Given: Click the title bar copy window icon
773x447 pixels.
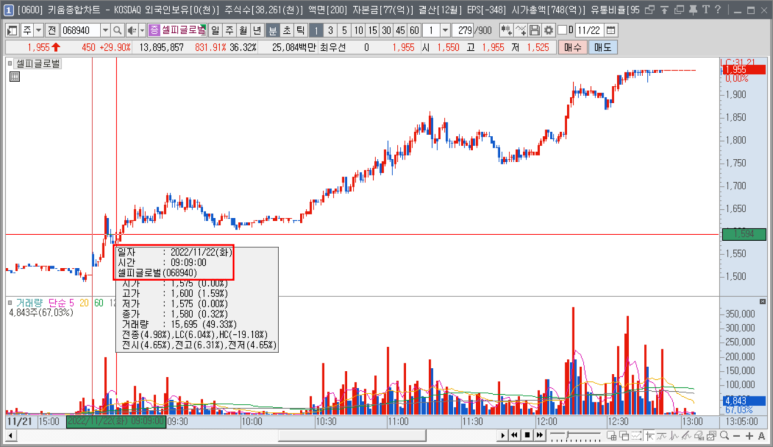Looking at the screenshot, I should pos(679,9).
